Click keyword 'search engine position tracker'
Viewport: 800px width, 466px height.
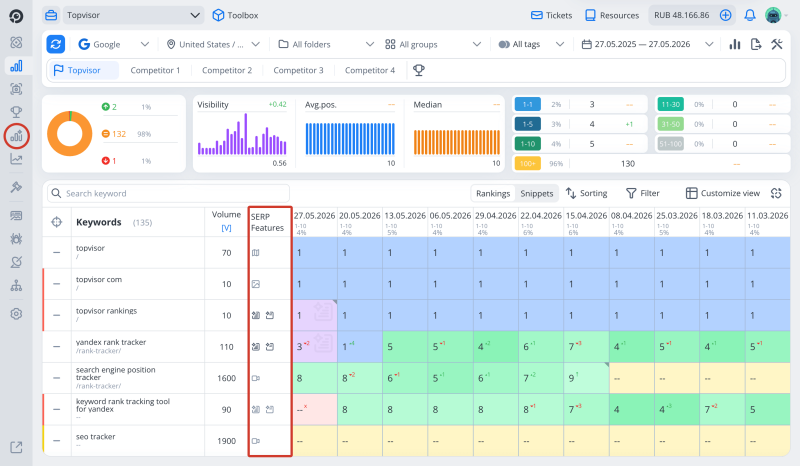[115, 374]
